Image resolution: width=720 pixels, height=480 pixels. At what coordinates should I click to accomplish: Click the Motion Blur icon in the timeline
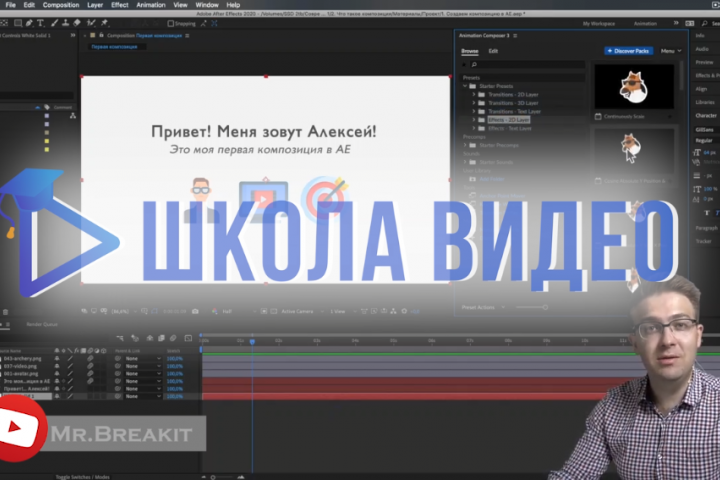point(173,338)
